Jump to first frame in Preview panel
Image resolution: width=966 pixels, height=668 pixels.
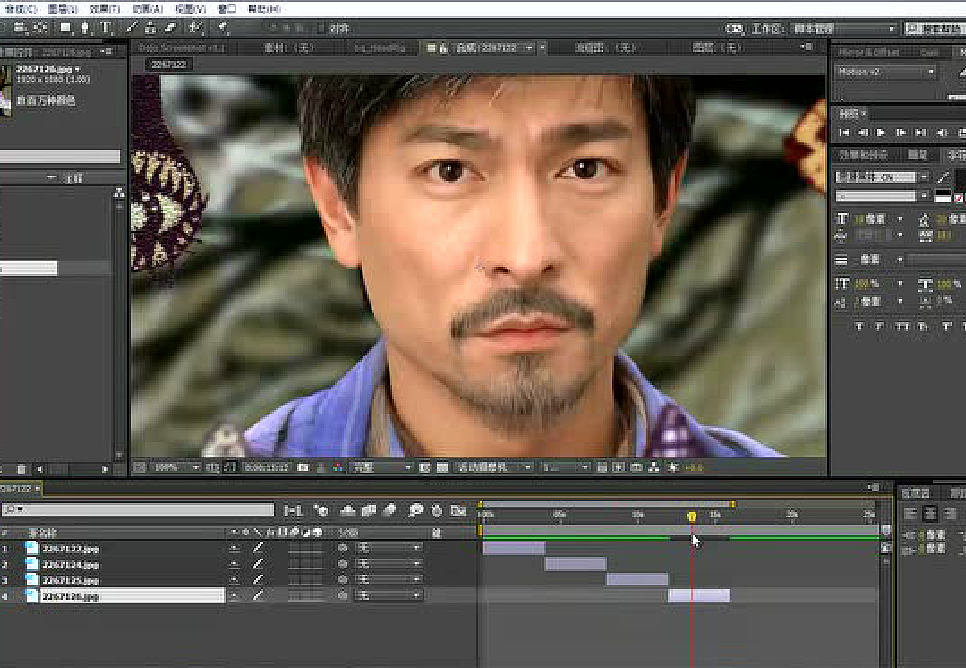click(x=845, y=132)
